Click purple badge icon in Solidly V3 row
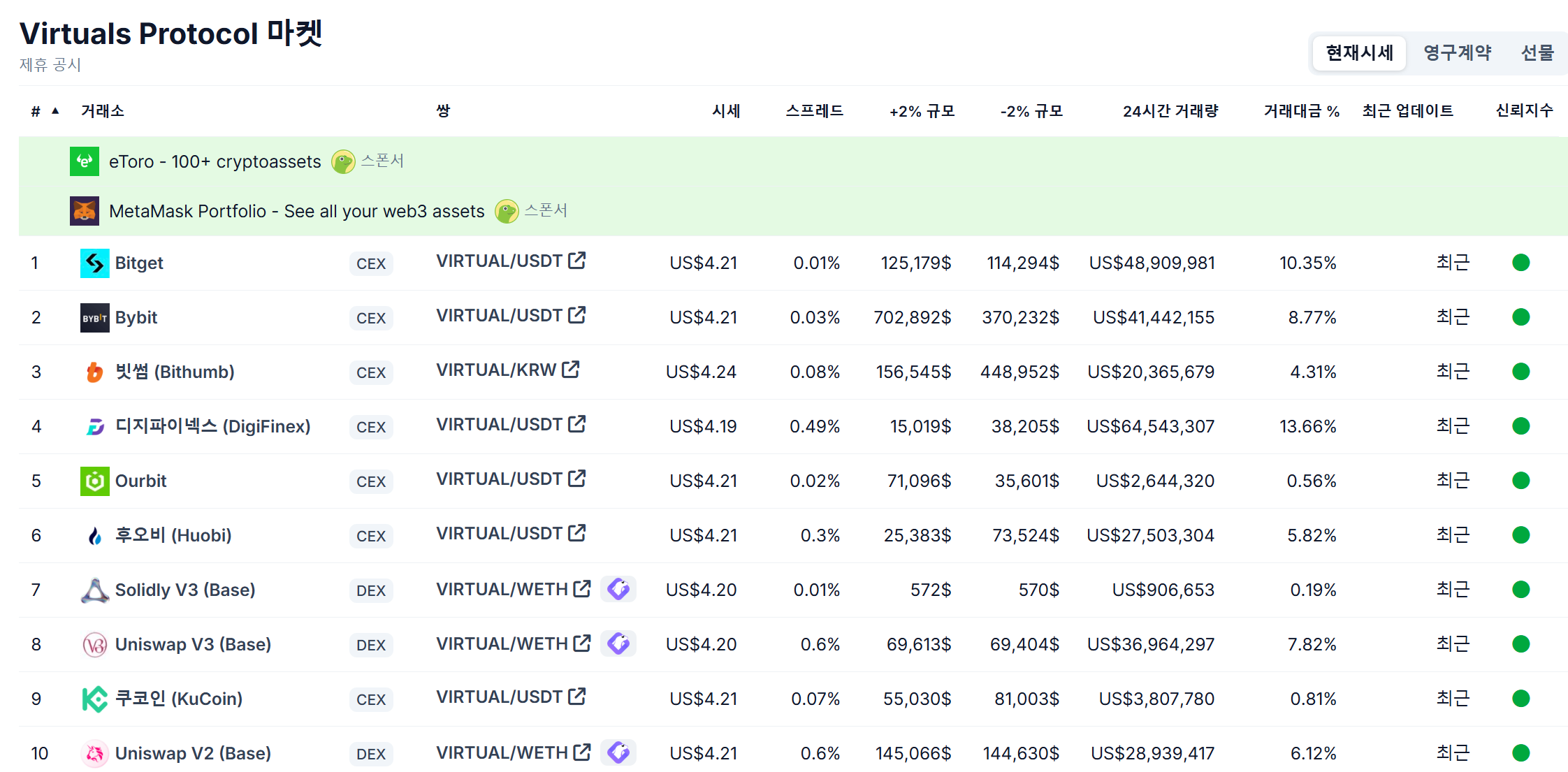The height and width of the screenshot is (772, 1568). click(618, 589)
